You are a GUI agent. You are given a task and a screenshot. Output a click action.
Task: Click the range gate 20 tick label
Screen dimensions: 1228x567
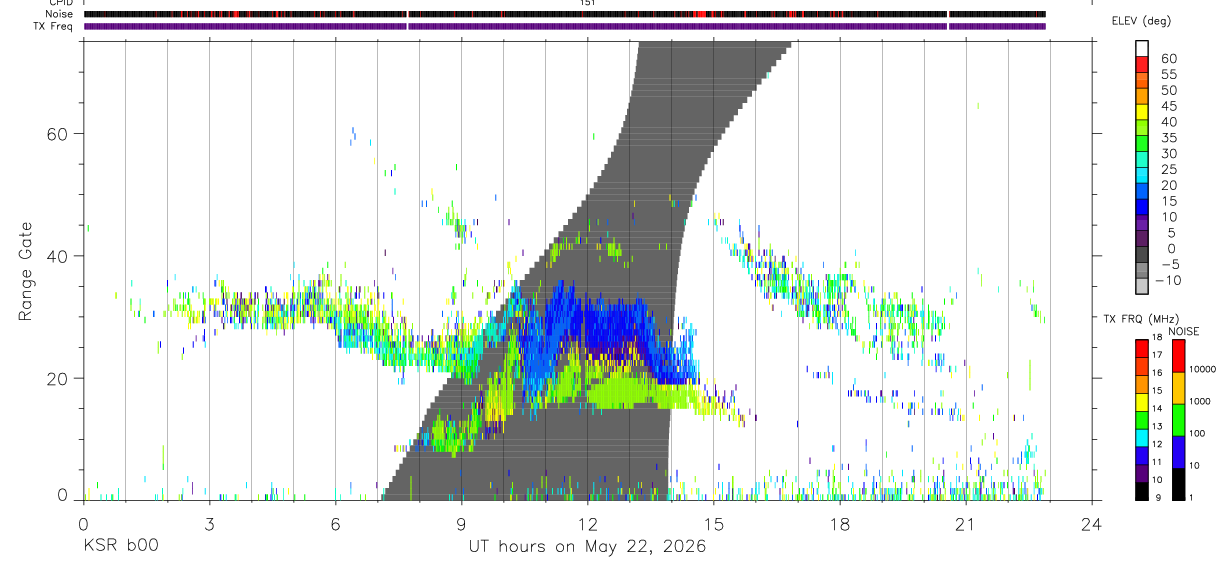coord(56,379)
